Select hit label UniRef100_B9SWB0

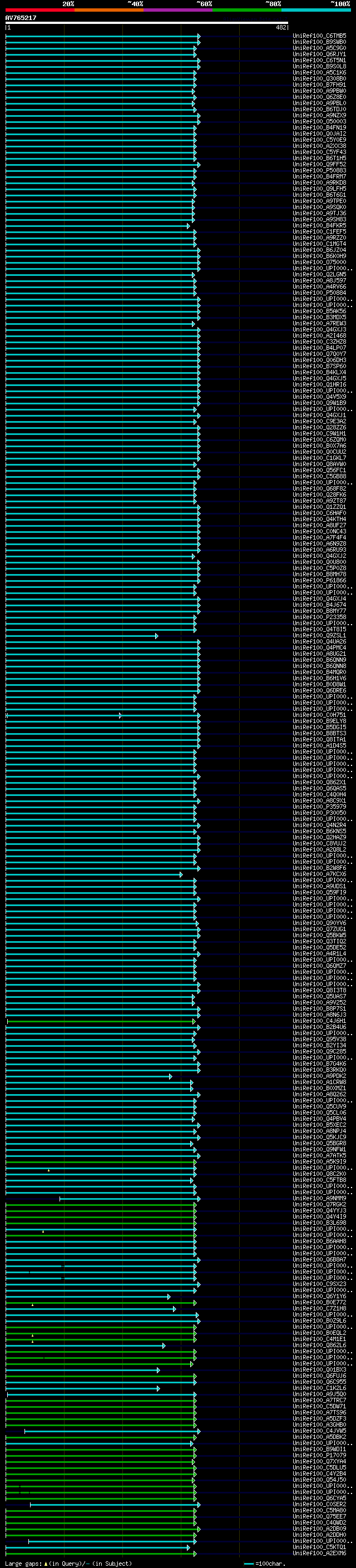pos(319,42)
